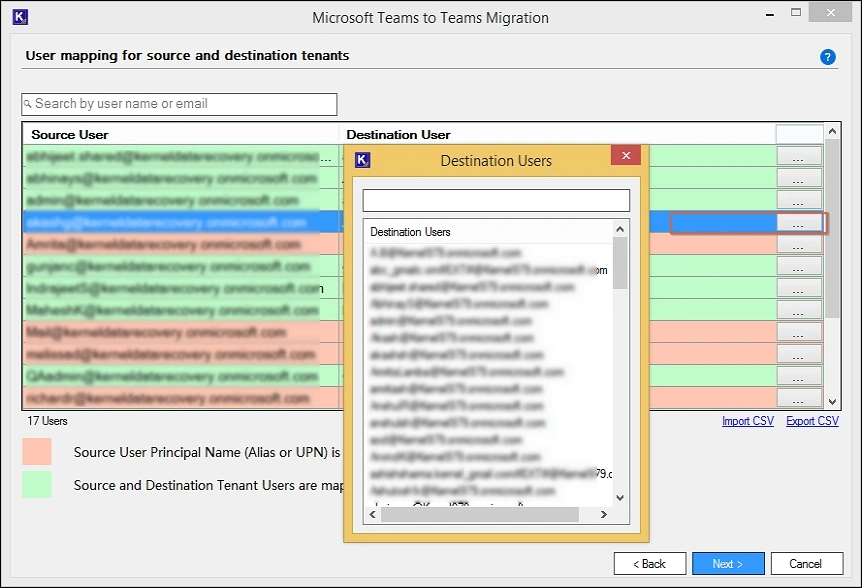Open help with the blue question mark icon
Screen dimensions: 862x588
(827, 57)
